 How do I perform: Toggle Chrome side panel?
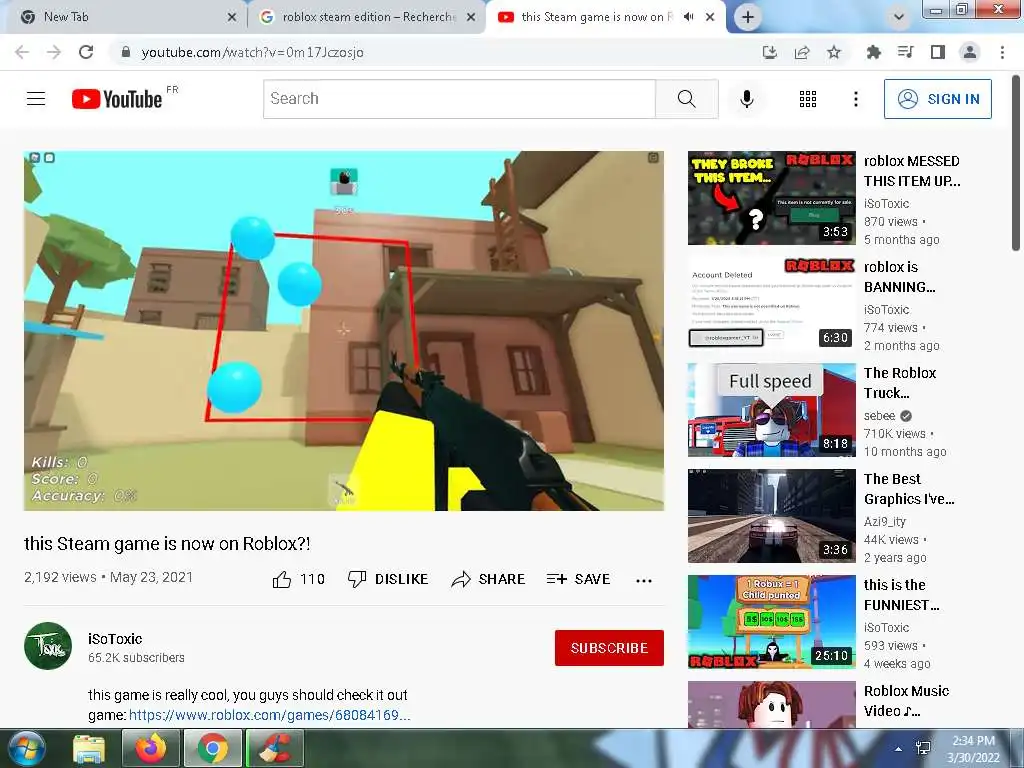(938, 52)
